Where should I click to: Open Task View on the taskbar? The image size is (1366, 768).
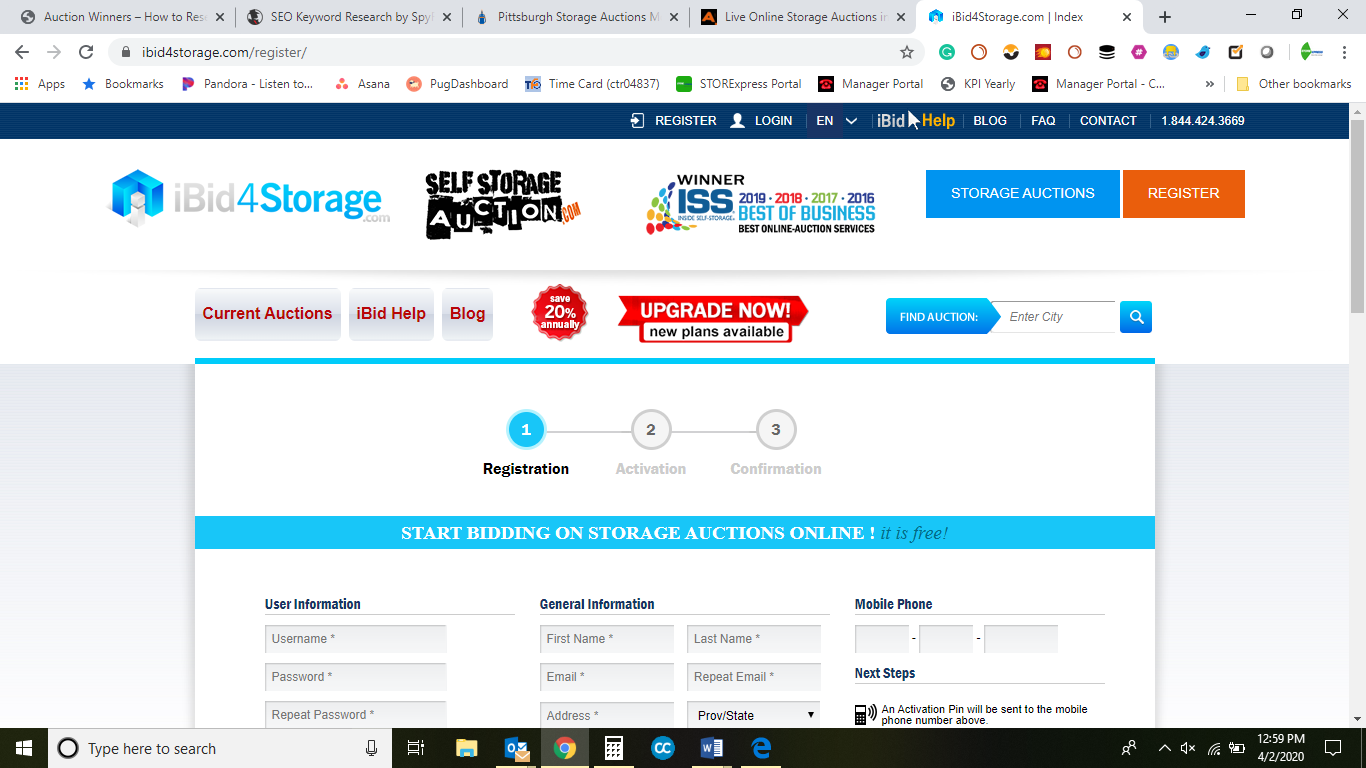point(417,748)
